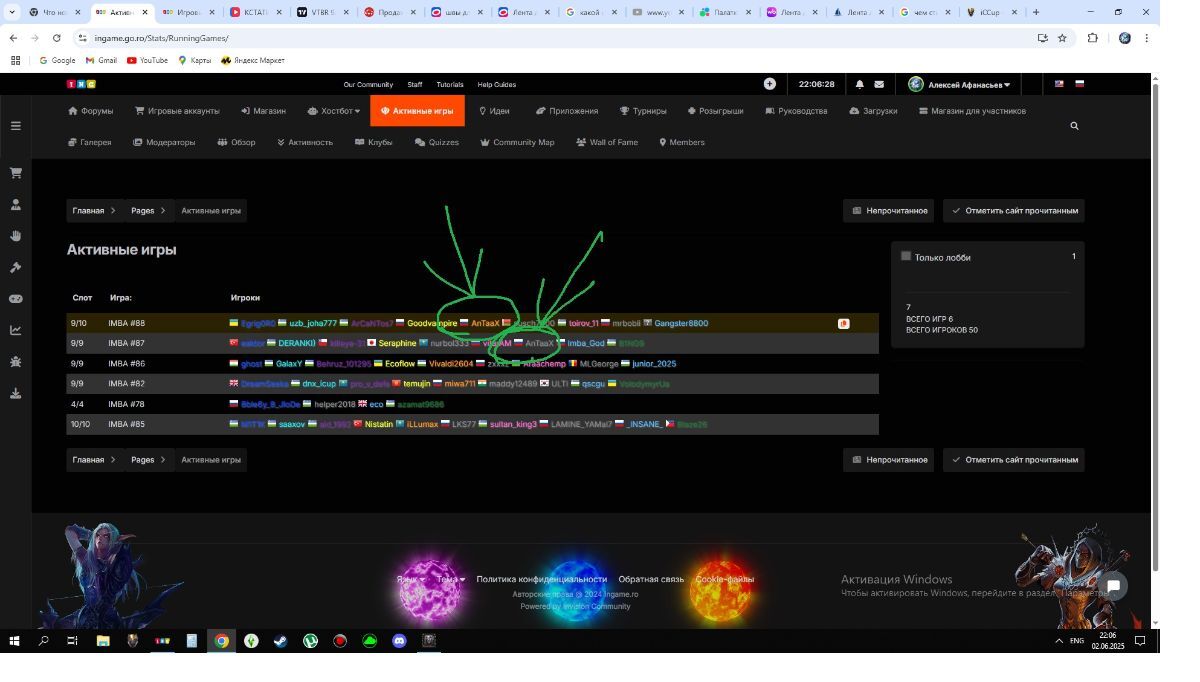The width and height of the screenshot is (1200, 682).
Task: Open the messages envelope icon
Action: click(x=879, y=85)
